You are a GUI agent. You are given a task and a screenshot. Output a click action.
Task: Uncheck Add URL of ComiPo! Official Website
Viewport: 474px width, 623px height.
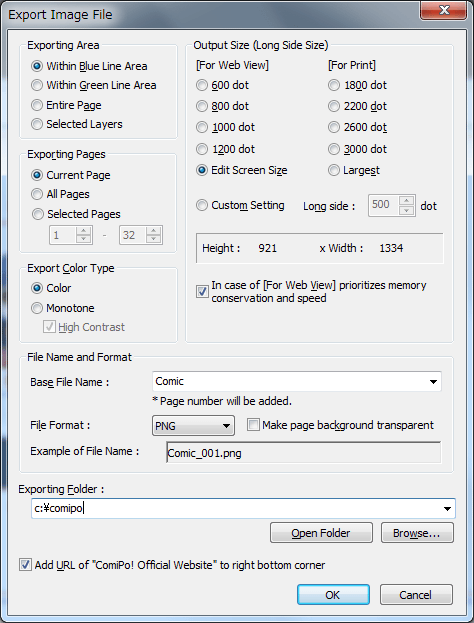click(25, 565)
